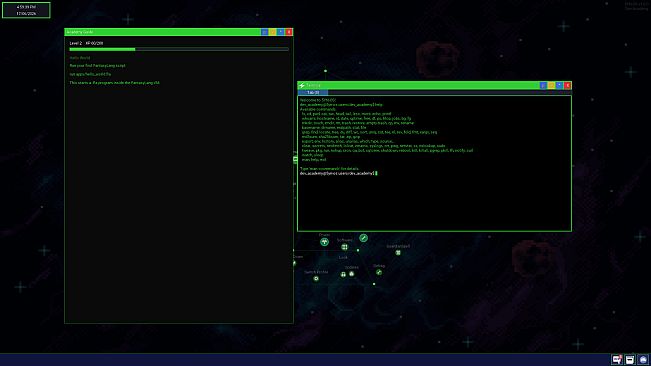Select the Switch Printer node icon
This screenshot has height=366, width=651.
(x=316, y=278)
